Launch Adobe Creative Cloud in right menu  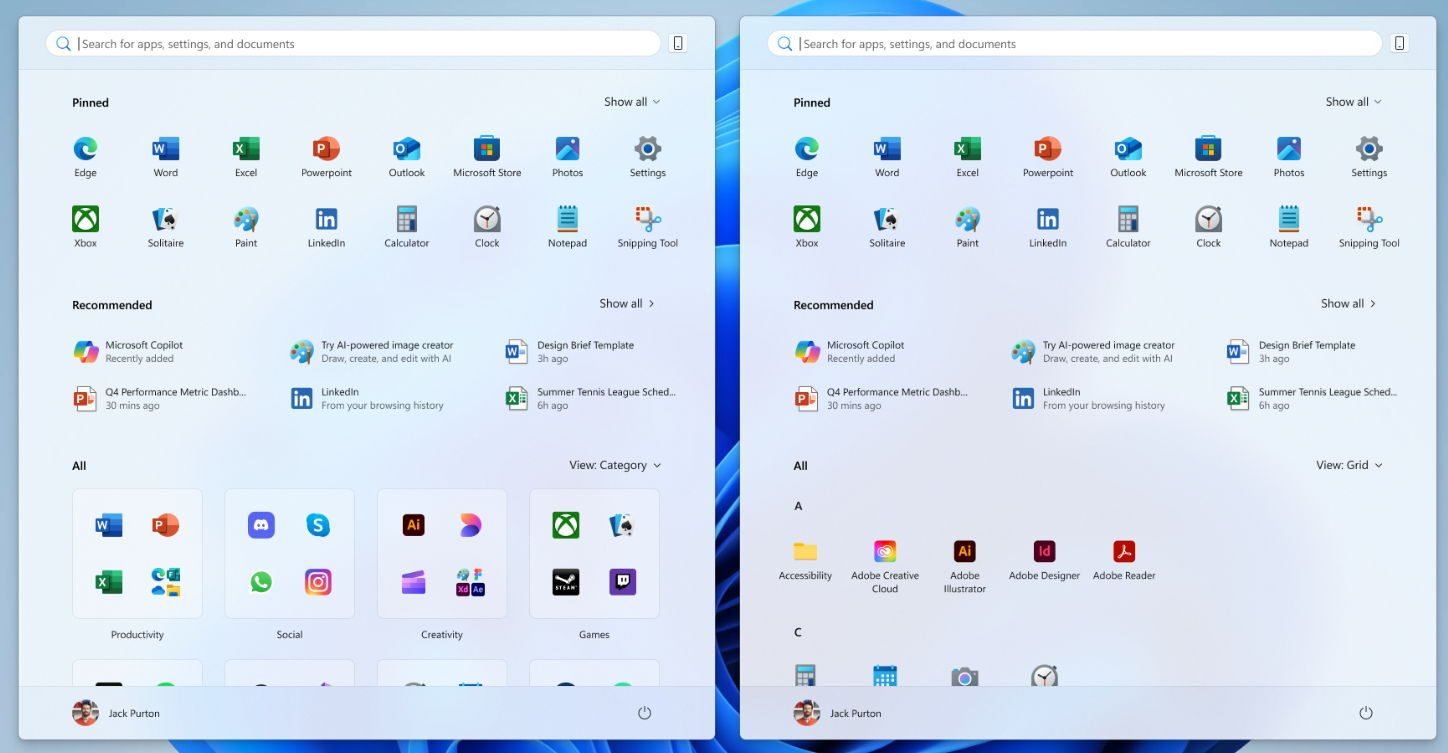coord(885,566)
